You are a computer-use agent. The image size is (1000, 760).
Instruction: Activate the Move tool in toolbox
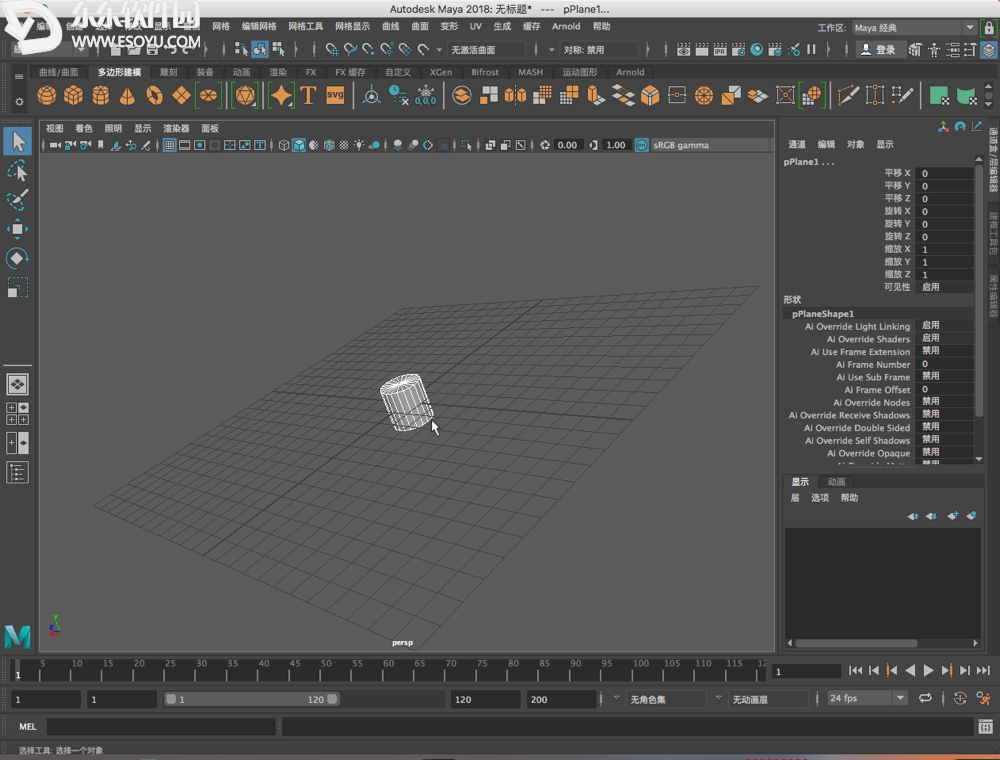coord(17,229)
